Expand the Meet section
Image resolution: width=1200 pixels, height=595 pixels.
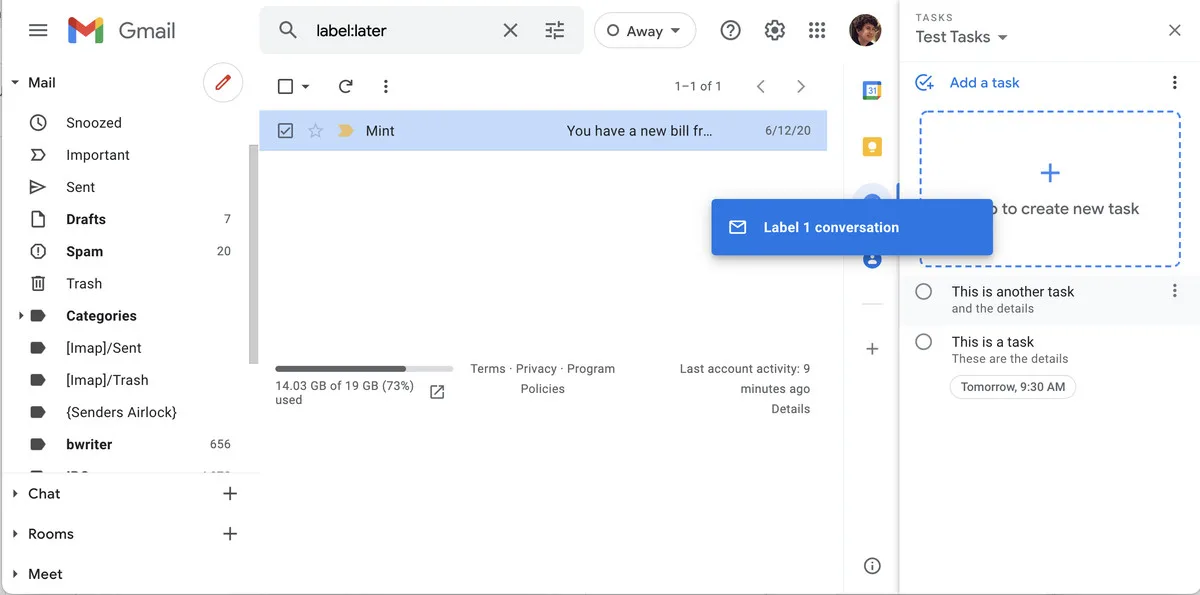point(15,574)
